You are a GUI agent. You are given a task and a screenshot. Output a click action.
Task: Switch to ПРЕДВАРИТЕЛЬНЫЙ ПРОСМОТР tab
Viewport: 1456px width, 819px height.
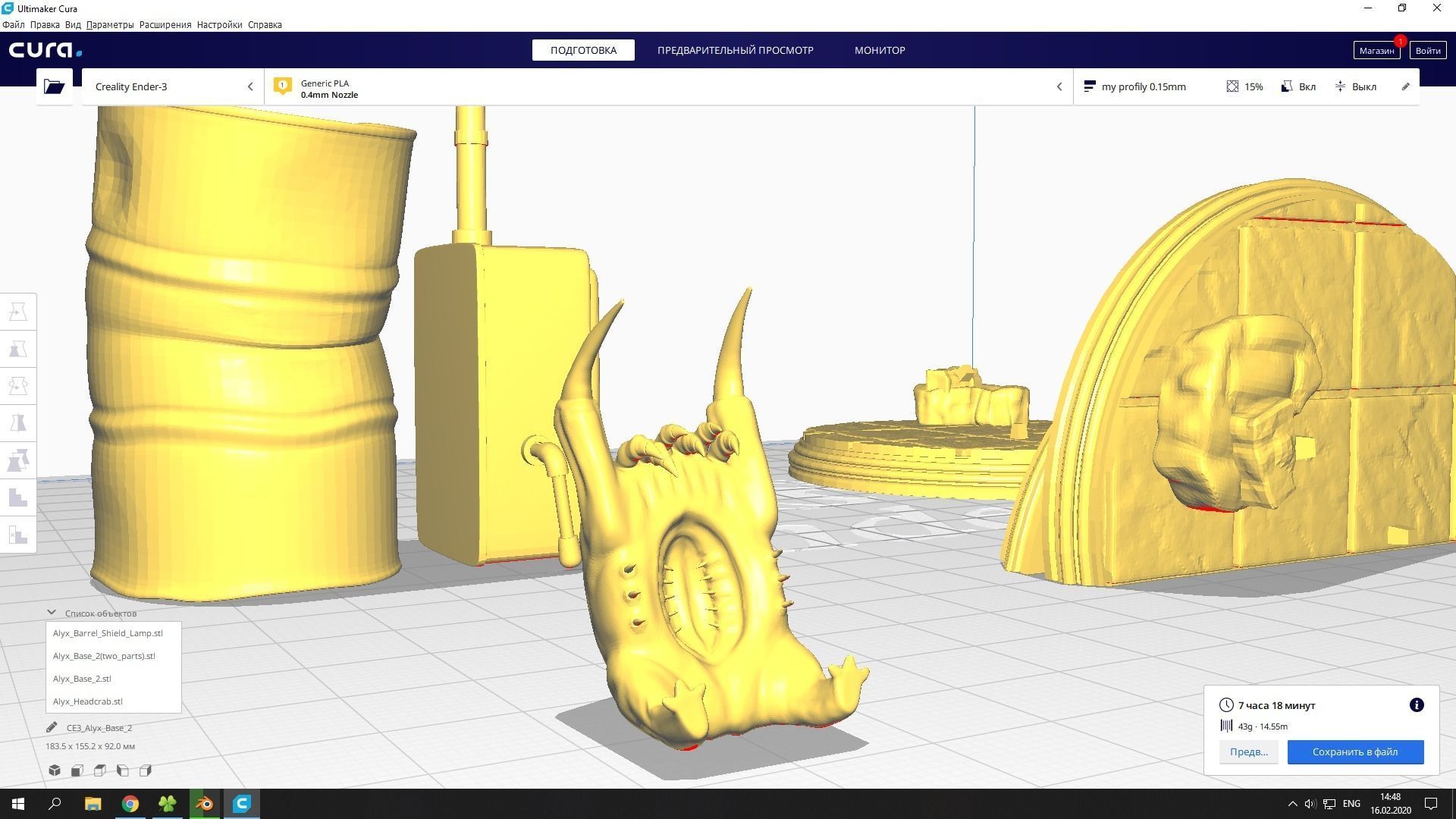[735, 50]
